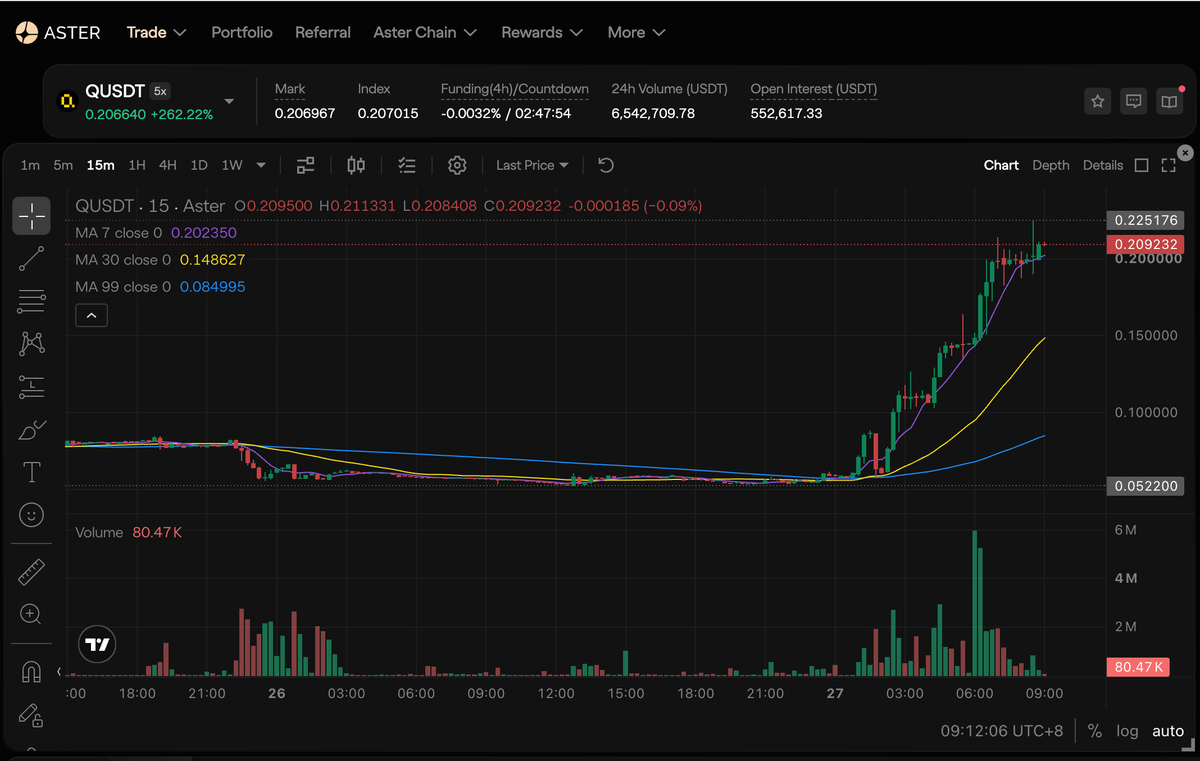Image resolution: width=1200 pixels, height=761 pixels.
Task: Switch to the Chart tab
Action: (1001, 165)
